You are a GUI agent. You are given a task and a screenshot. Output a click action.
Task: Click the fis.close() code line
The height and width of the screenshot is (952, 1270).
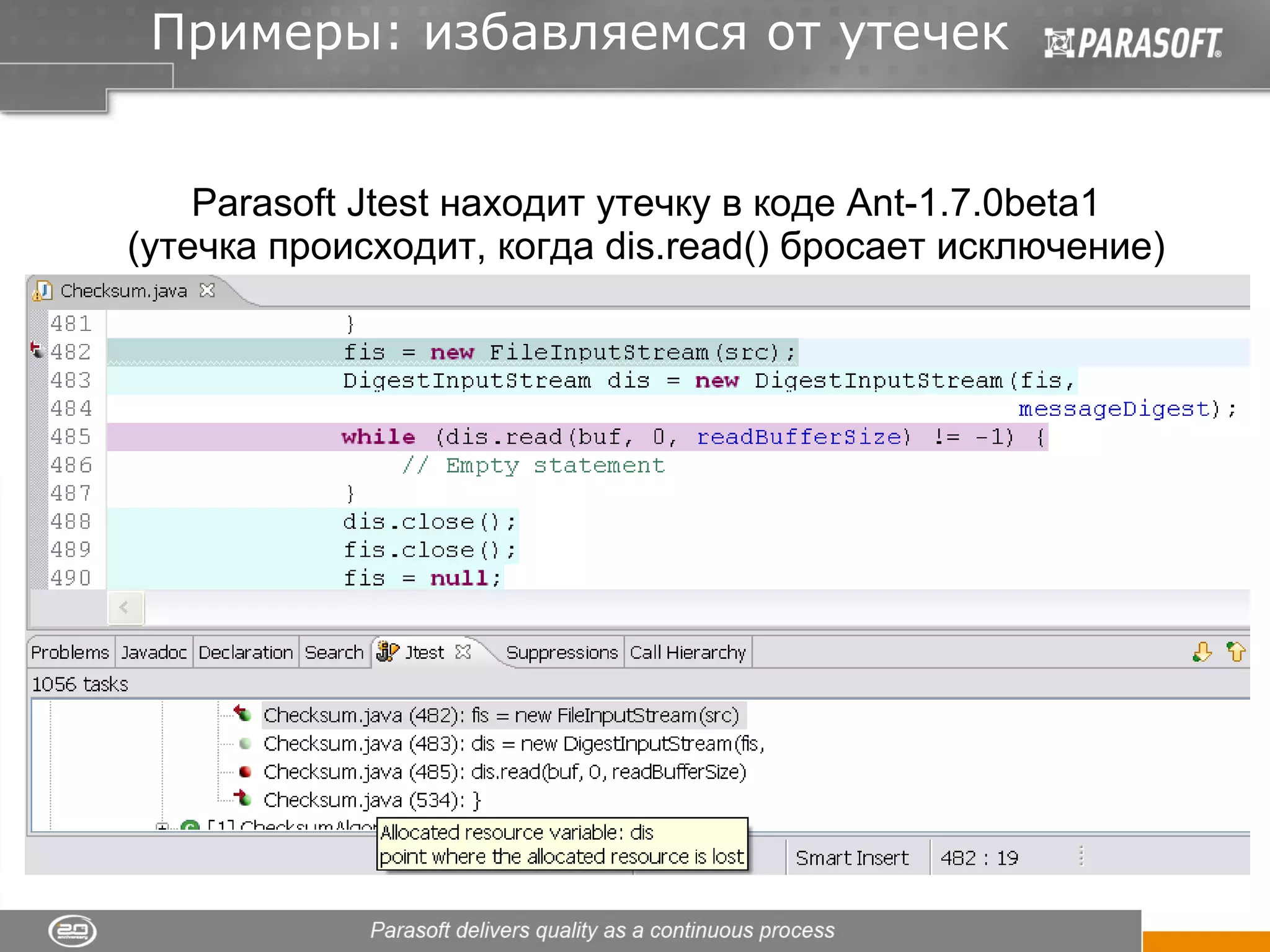point(429,550)
